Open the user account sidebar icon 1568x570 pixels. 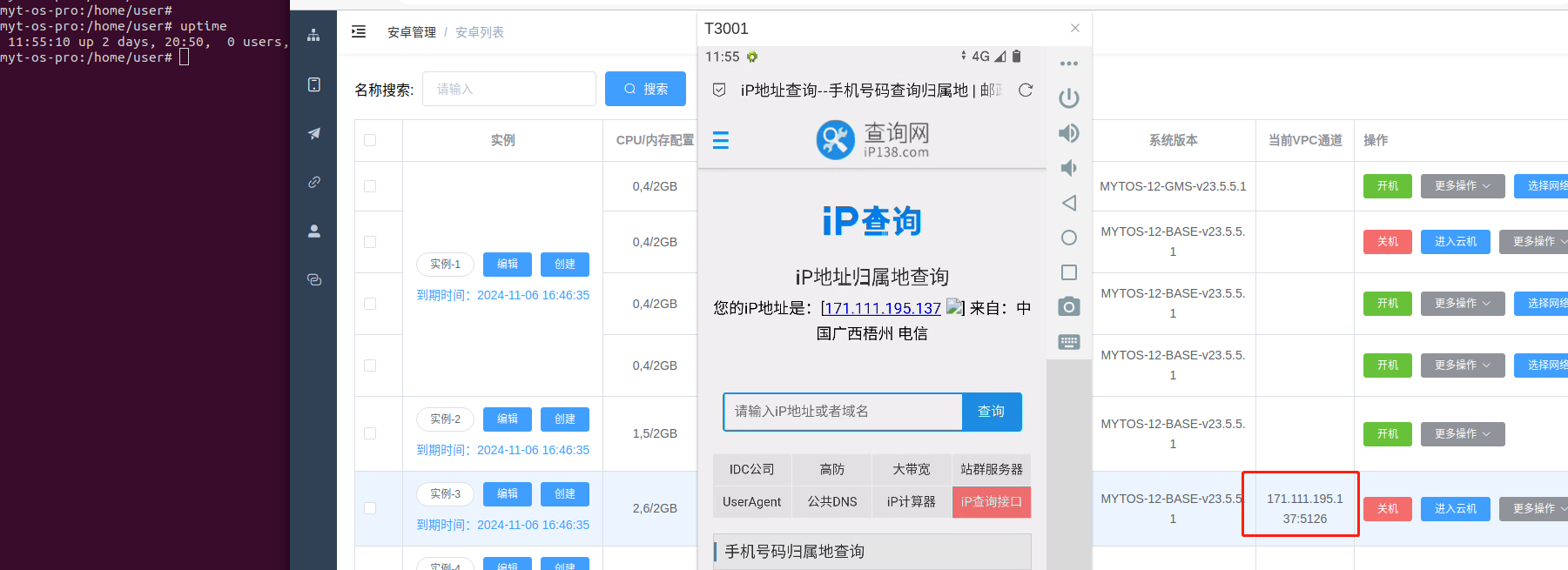point(314,231)
